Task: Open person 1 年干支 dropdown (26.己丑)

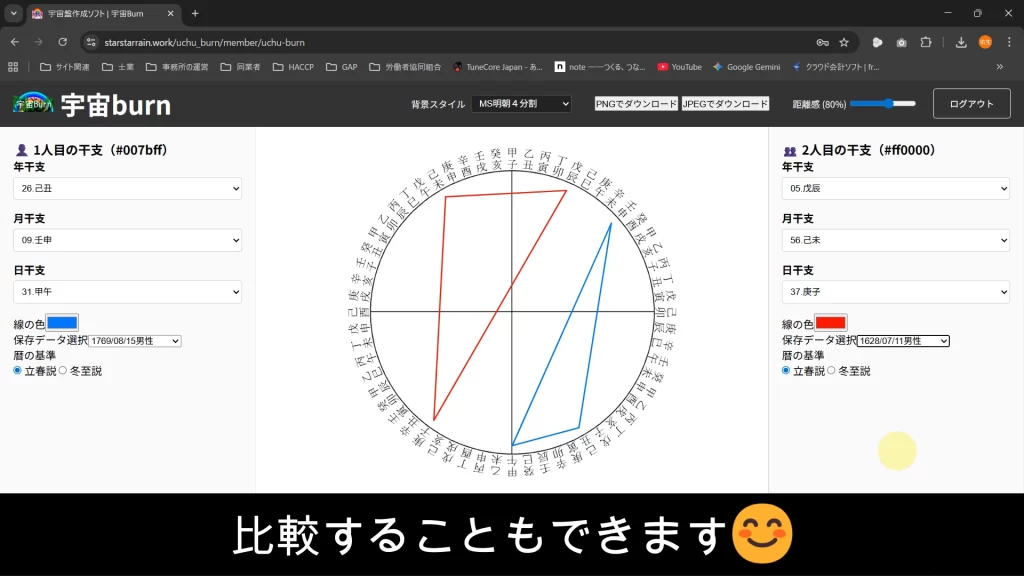Action: [127, 188]
